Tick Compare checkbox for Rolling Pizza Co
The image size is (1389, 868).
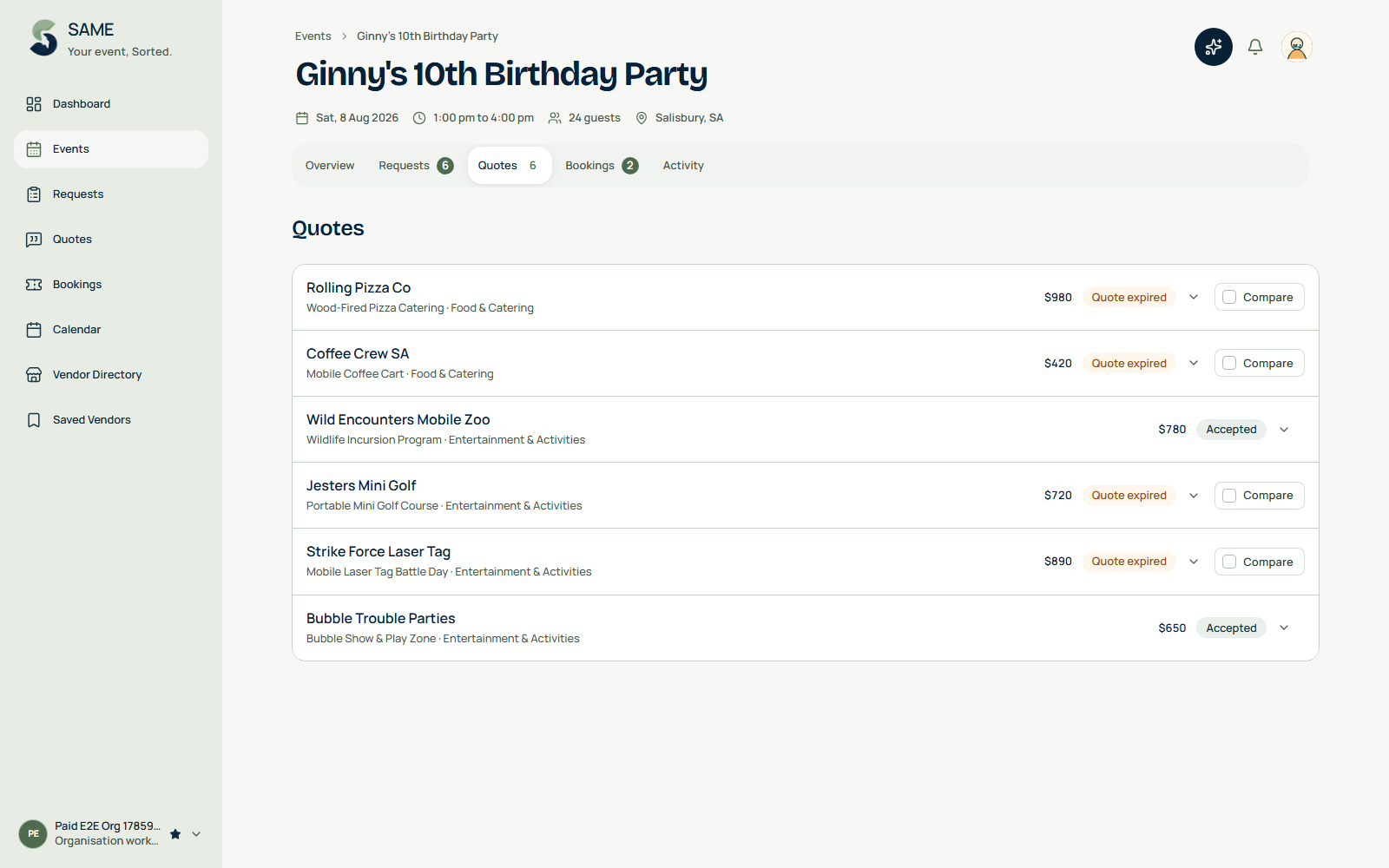[x=1229, y=297]
